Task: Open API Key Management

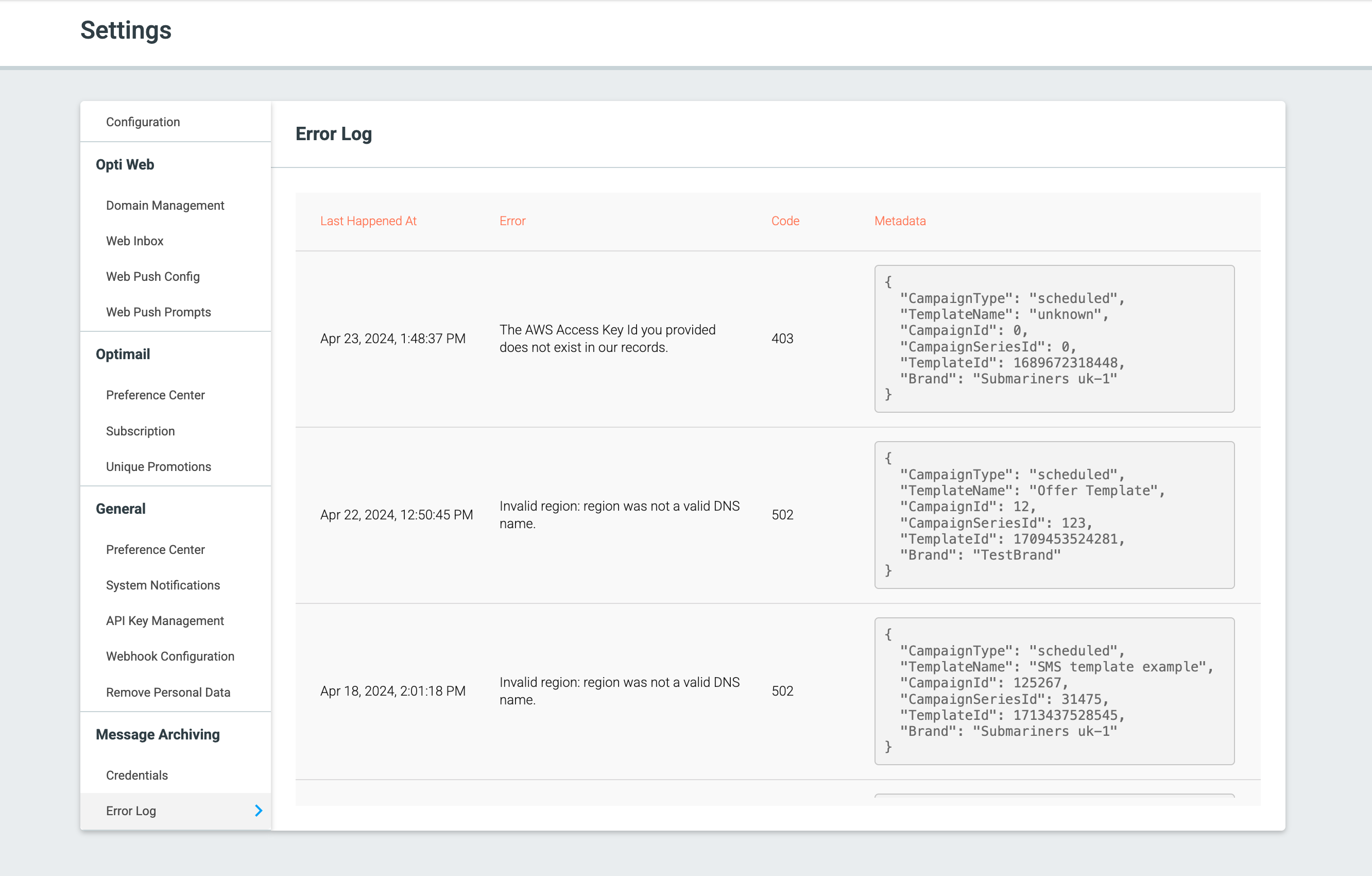Action: (x=165, y=620)
